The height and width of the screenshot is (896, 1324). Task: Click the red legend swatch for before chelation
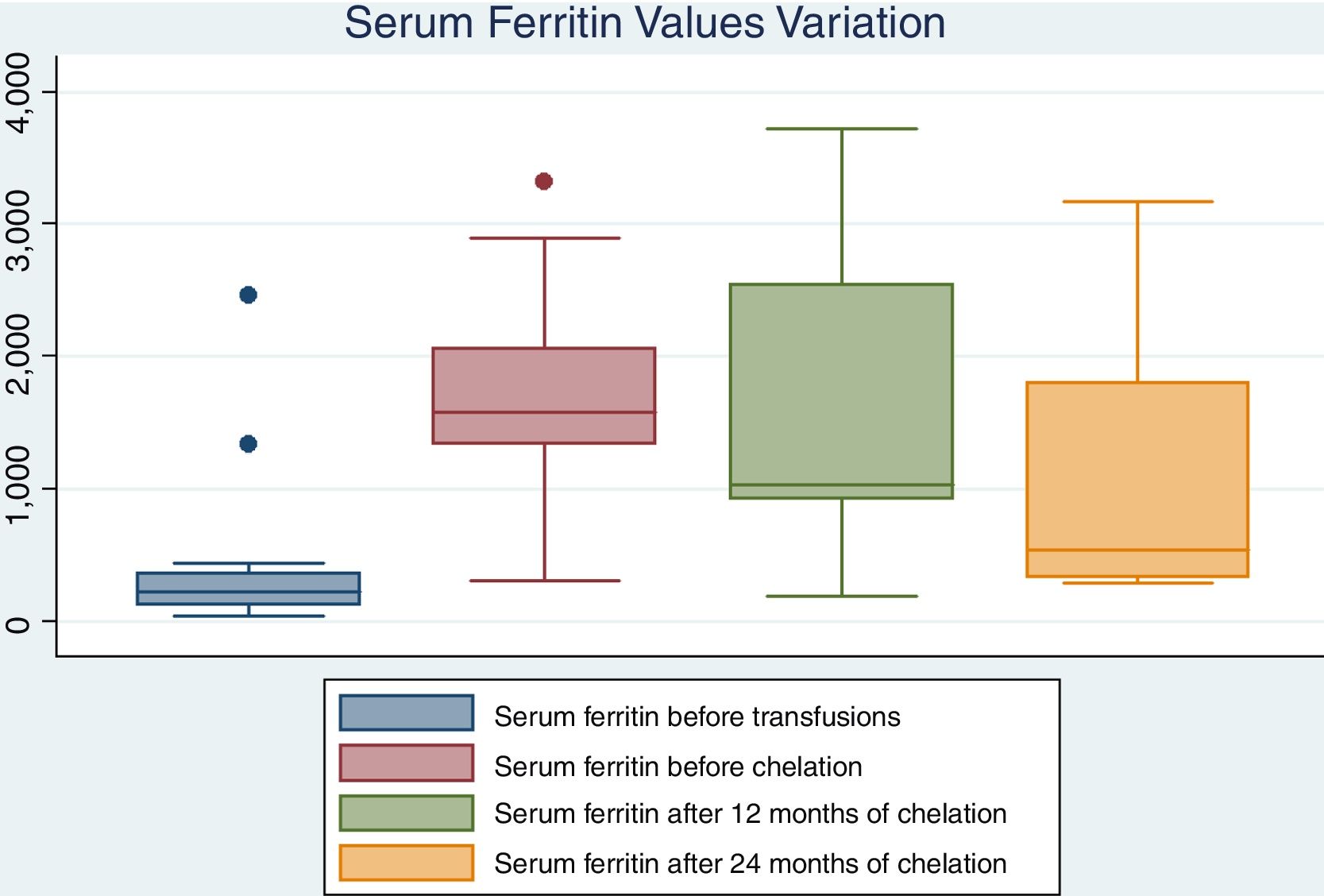click(x=406, y=763)
